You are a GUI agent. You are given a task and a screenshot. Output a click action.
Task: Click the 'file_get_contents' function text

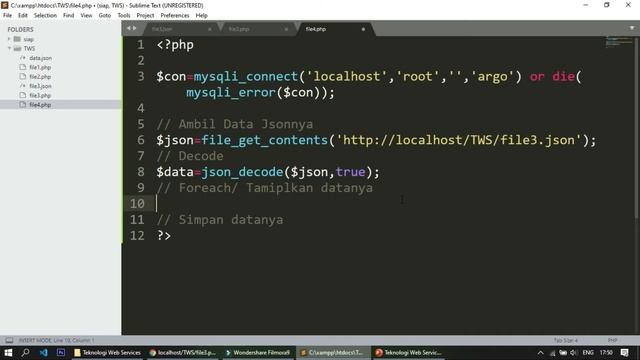[x=264, y=140]
